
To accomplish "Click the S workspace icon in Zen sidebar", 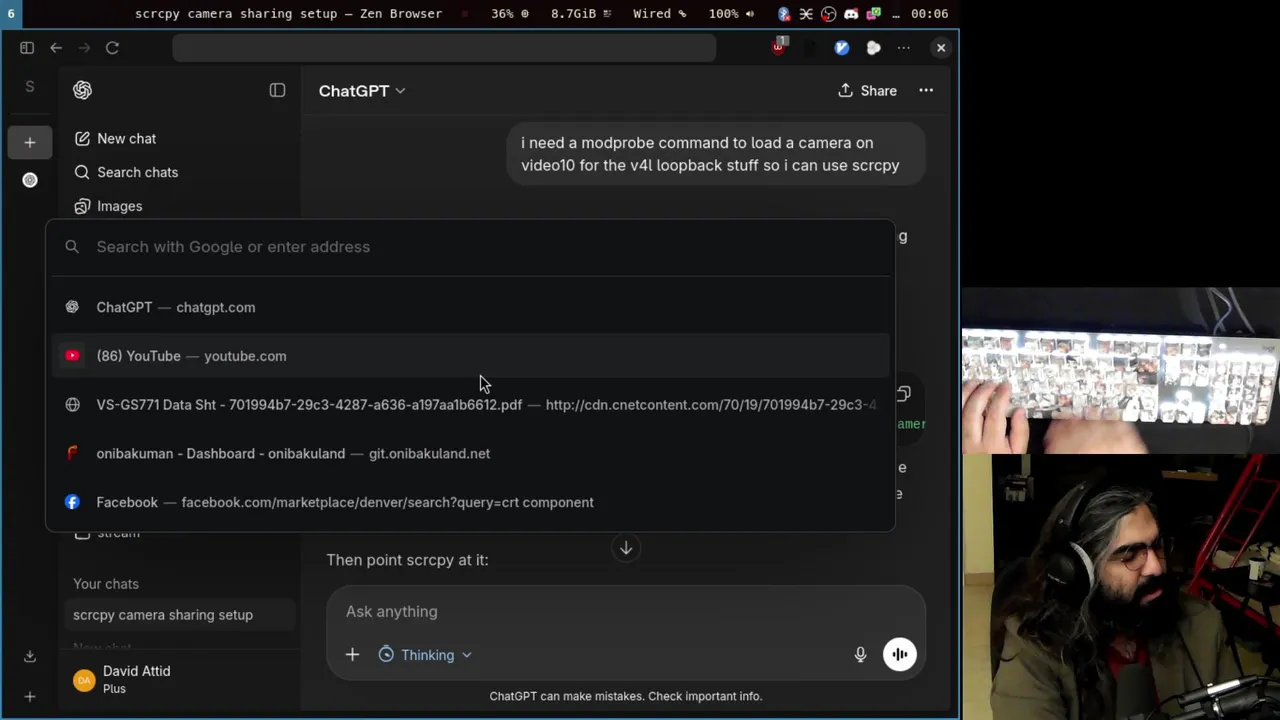I will (30, 87).
